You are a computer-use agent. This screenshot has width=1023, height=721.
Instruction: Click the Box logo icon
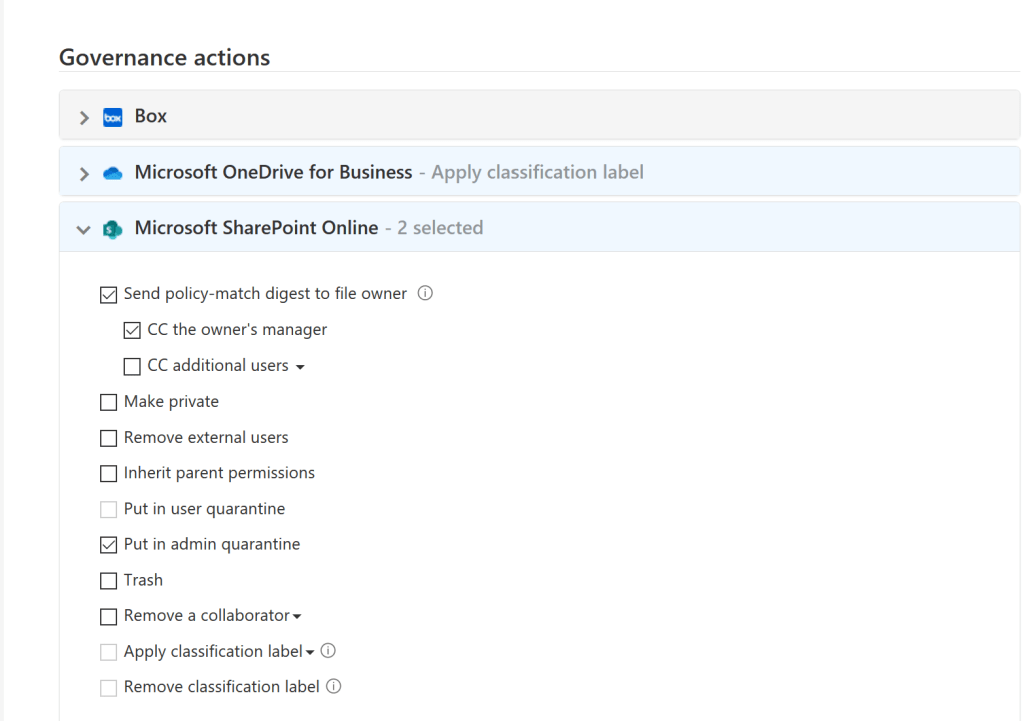click(x=113, y=117)
